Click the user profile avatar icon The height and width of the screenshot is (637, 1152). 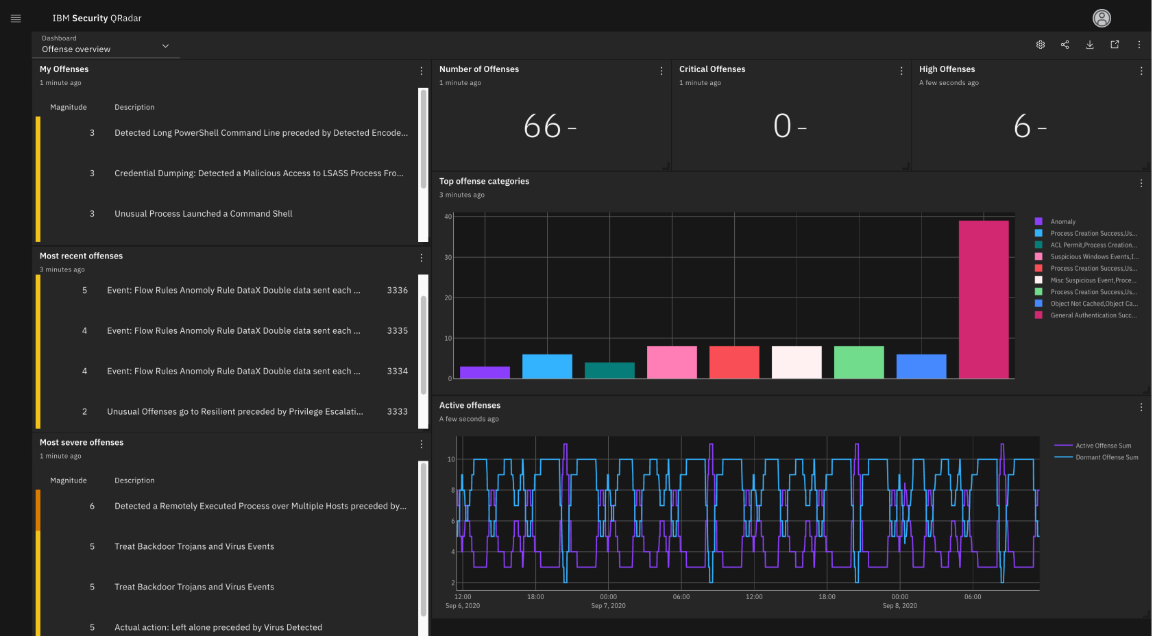(x=1102, y=18)
